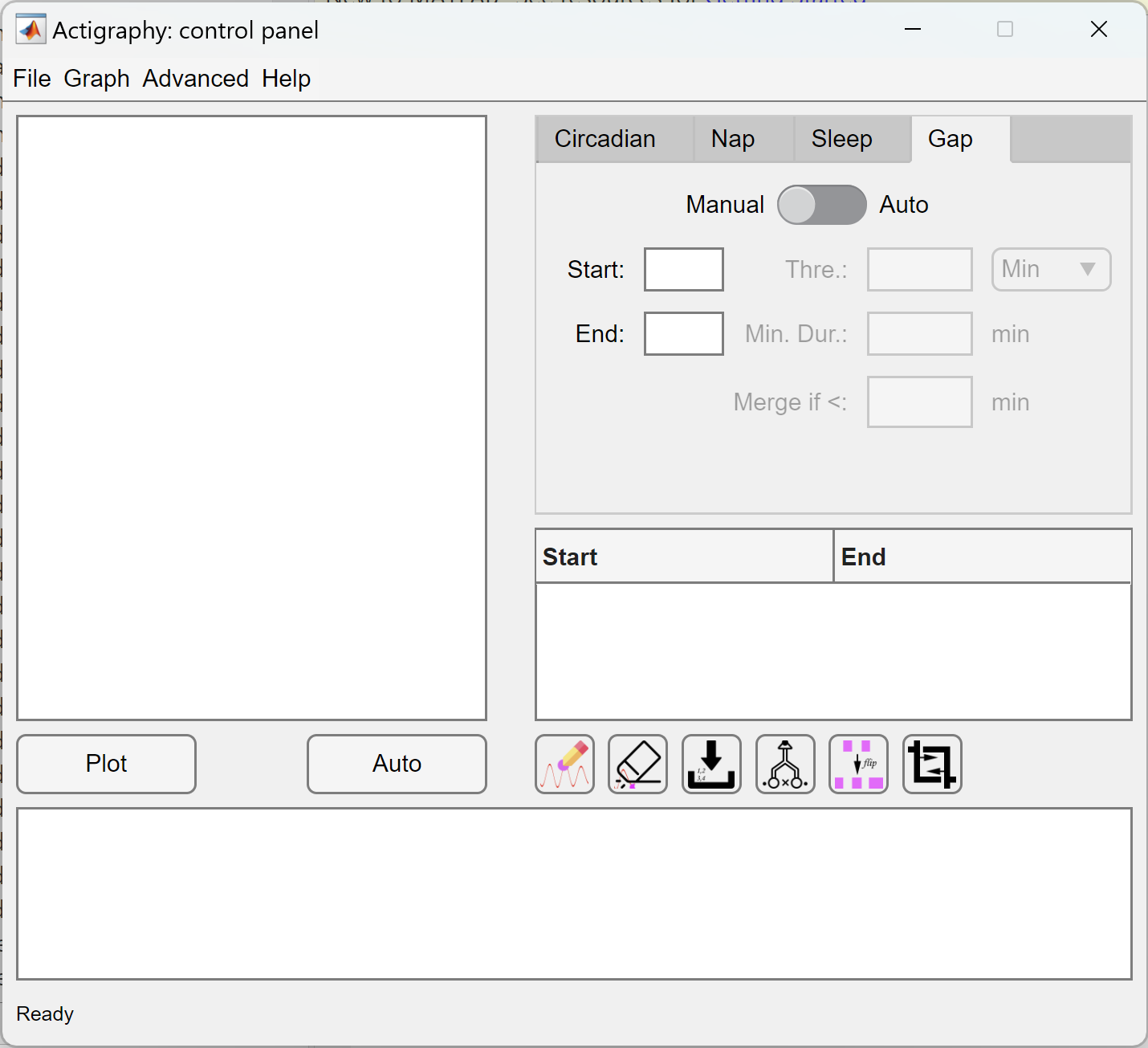Click the Thre. input field
1148x1048 pixels.
[920, 269]
